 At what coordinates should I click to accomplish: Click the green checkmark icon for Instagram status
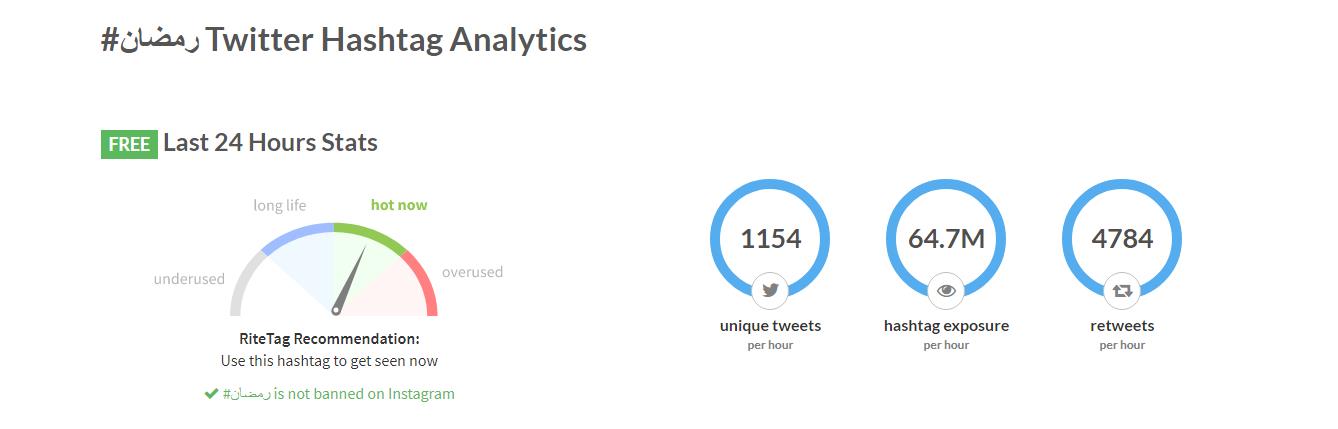(211, 394)
